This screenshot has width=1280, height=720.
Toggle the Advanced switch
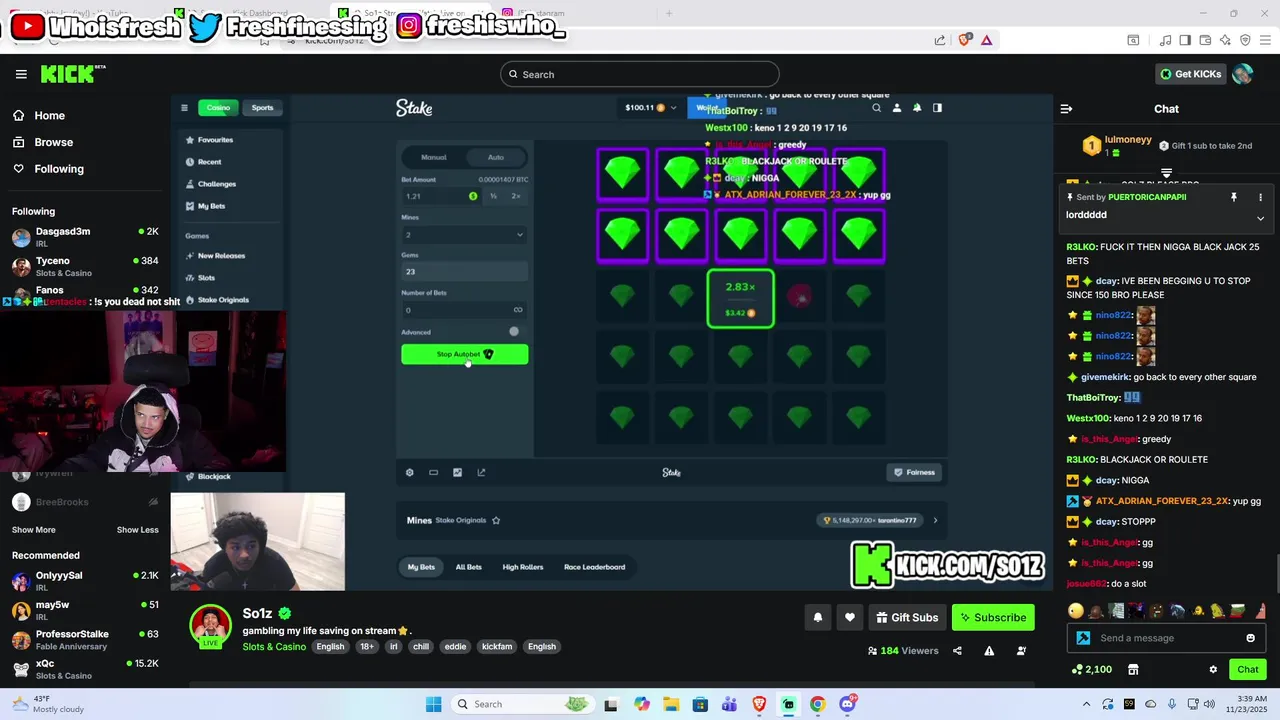[x=512, y=332]
